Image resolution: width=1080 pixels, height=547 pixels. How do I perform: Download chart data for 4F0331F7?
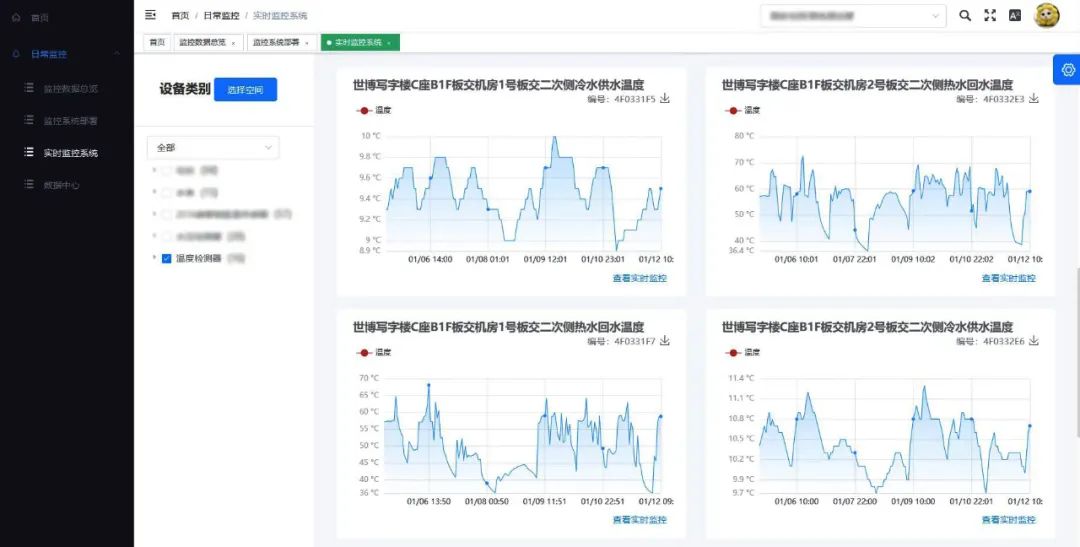tap(665, 340)
